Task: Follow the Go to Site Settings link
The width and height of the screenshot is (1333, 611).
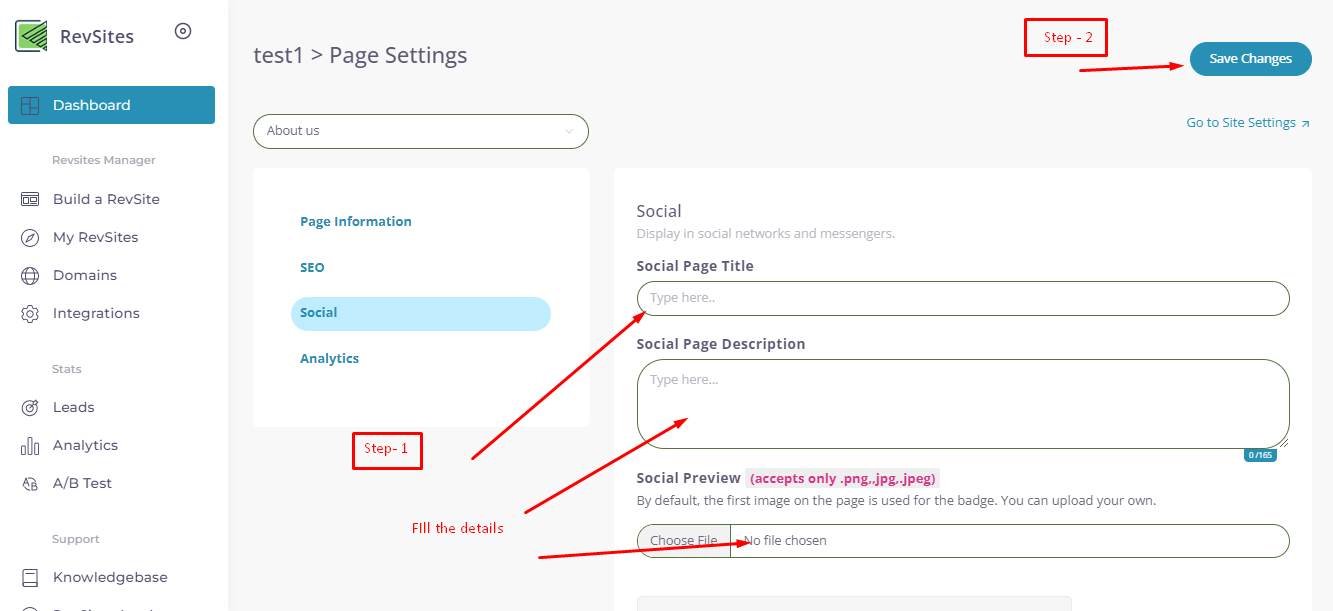Action: (x=1247, y=123)
